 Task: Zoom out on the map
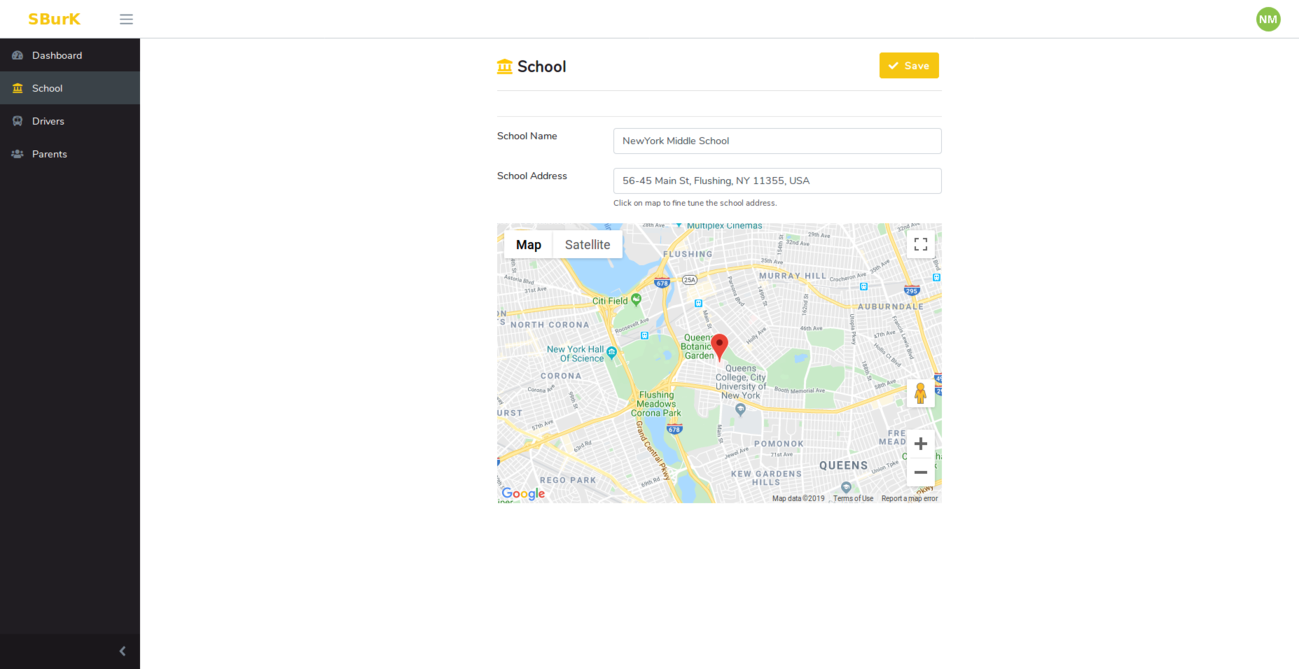(x=921, y=472)
